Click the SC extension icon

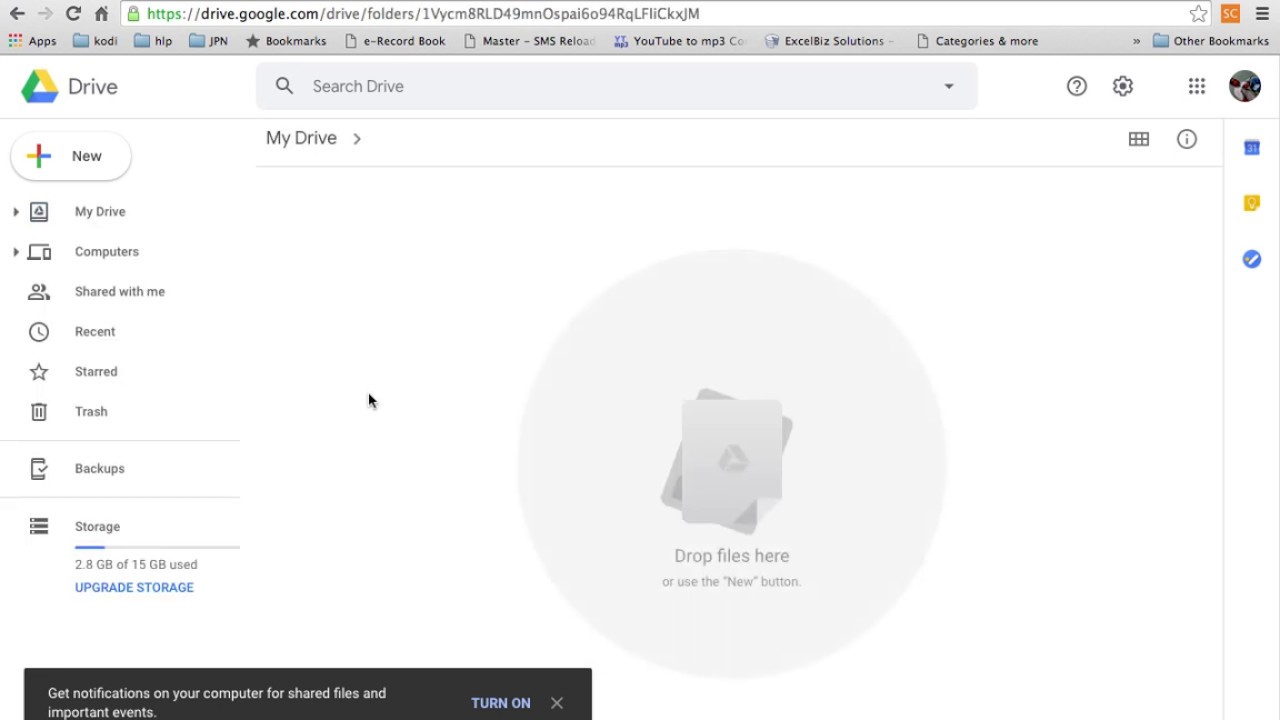coord(1231,14)
